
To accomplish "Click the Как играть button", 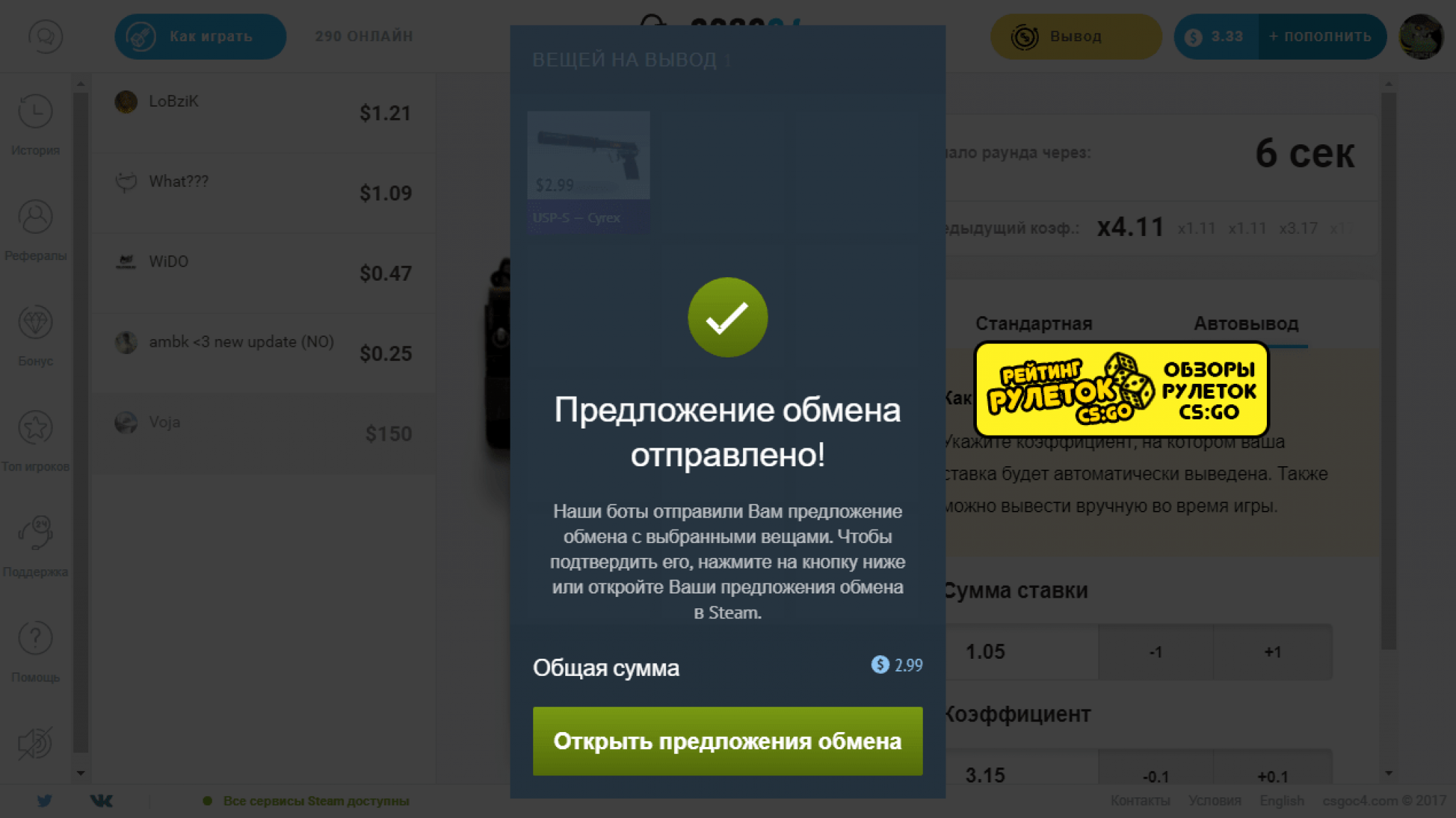I will tap(200, 36).
